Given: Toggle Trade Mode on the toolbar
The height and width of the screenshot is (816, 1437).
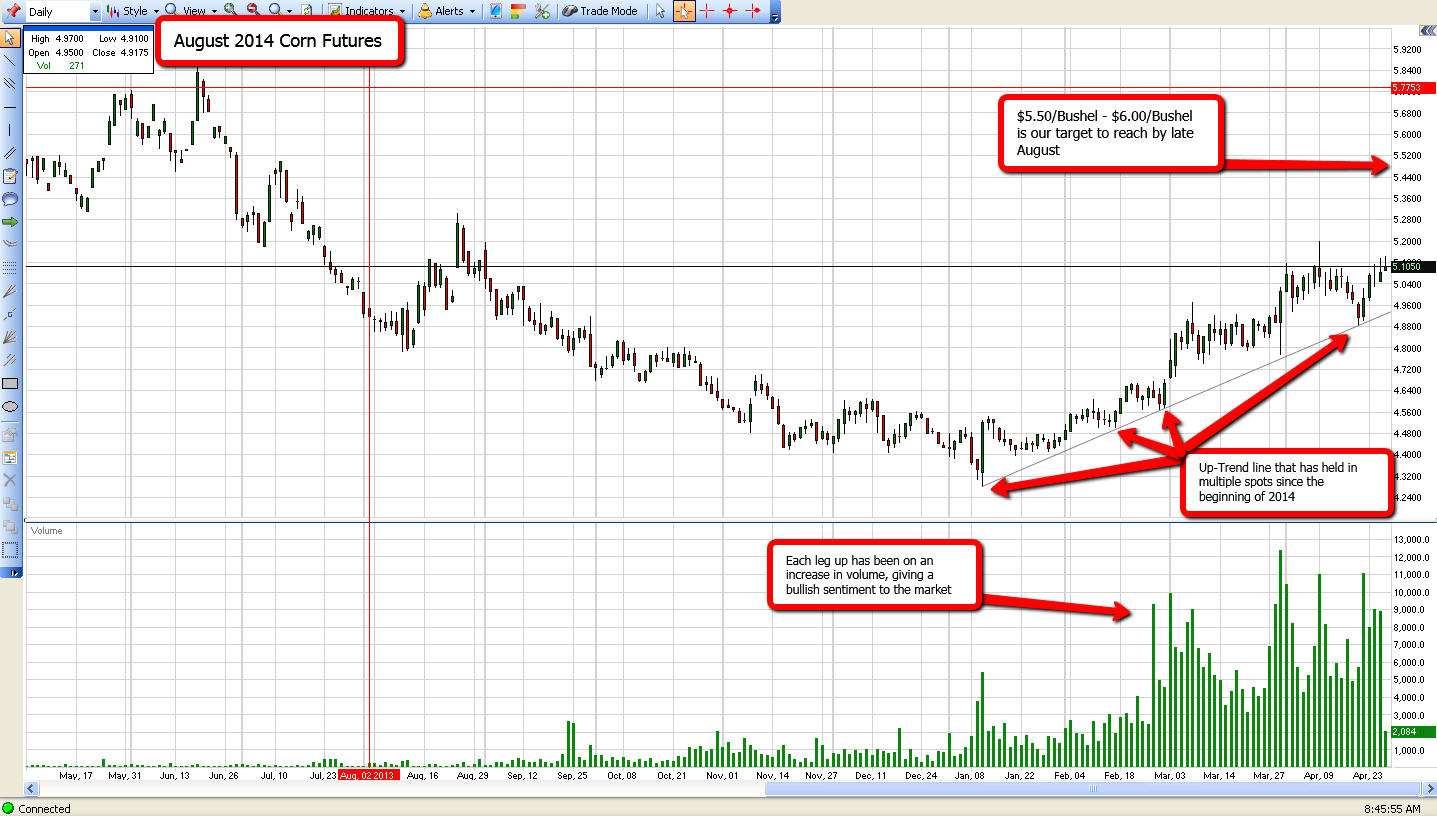Looking at the screenshot, I should click(x=600, y=11).
